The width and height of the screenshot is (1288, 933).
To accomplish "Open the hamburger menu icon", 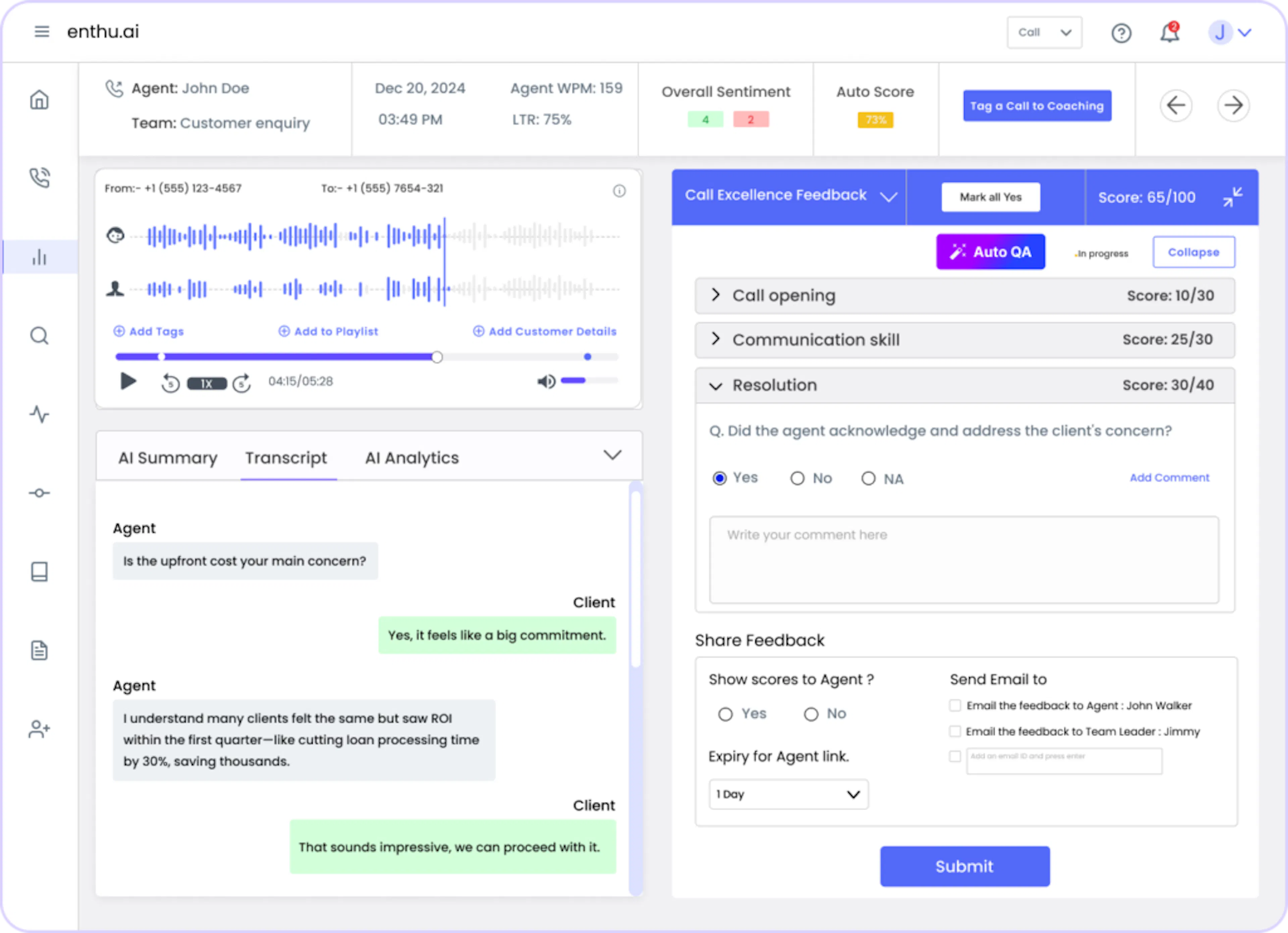I will coord(42,32).
